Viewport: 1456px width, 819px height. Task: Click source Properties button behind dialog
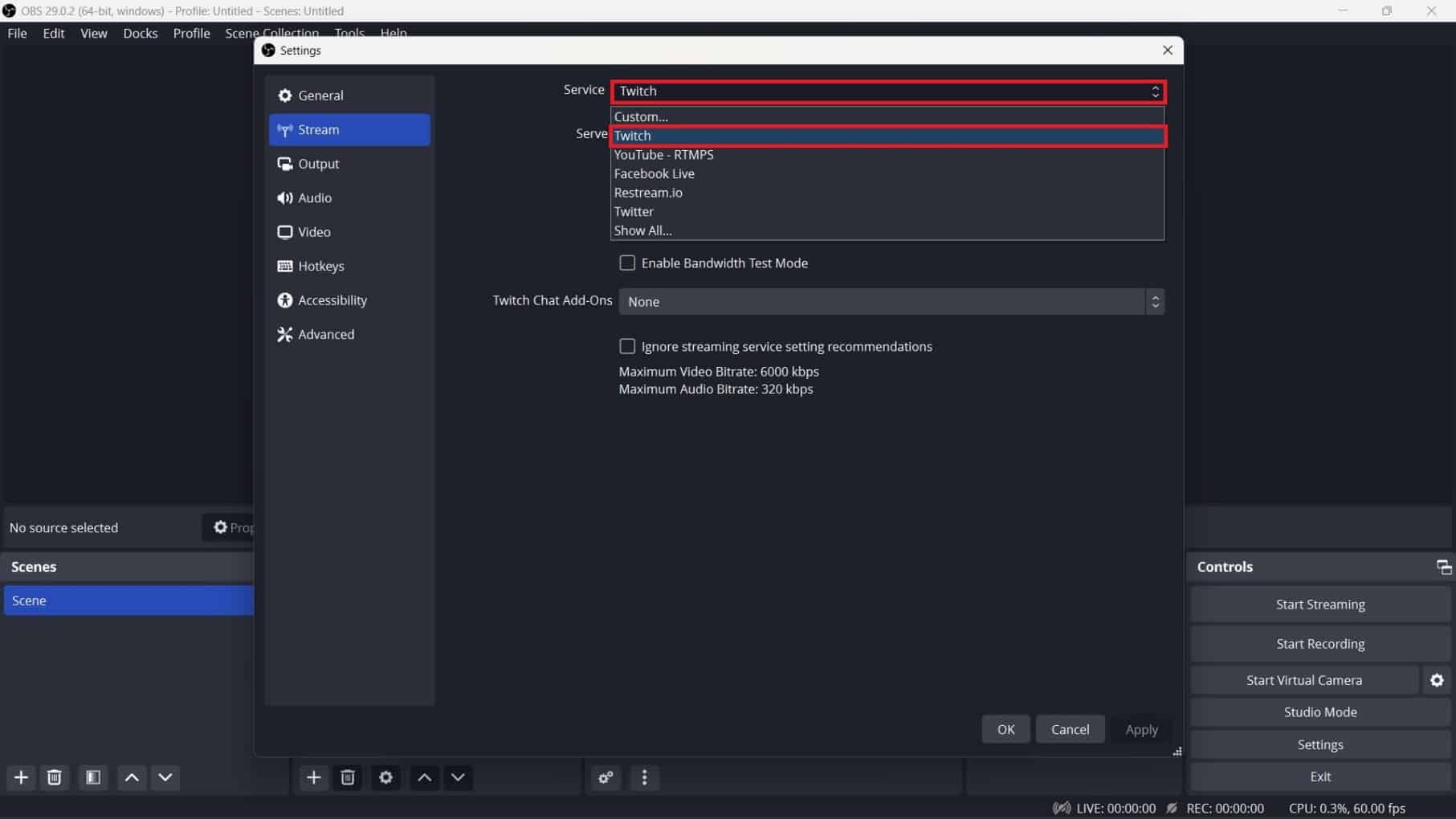229,528
